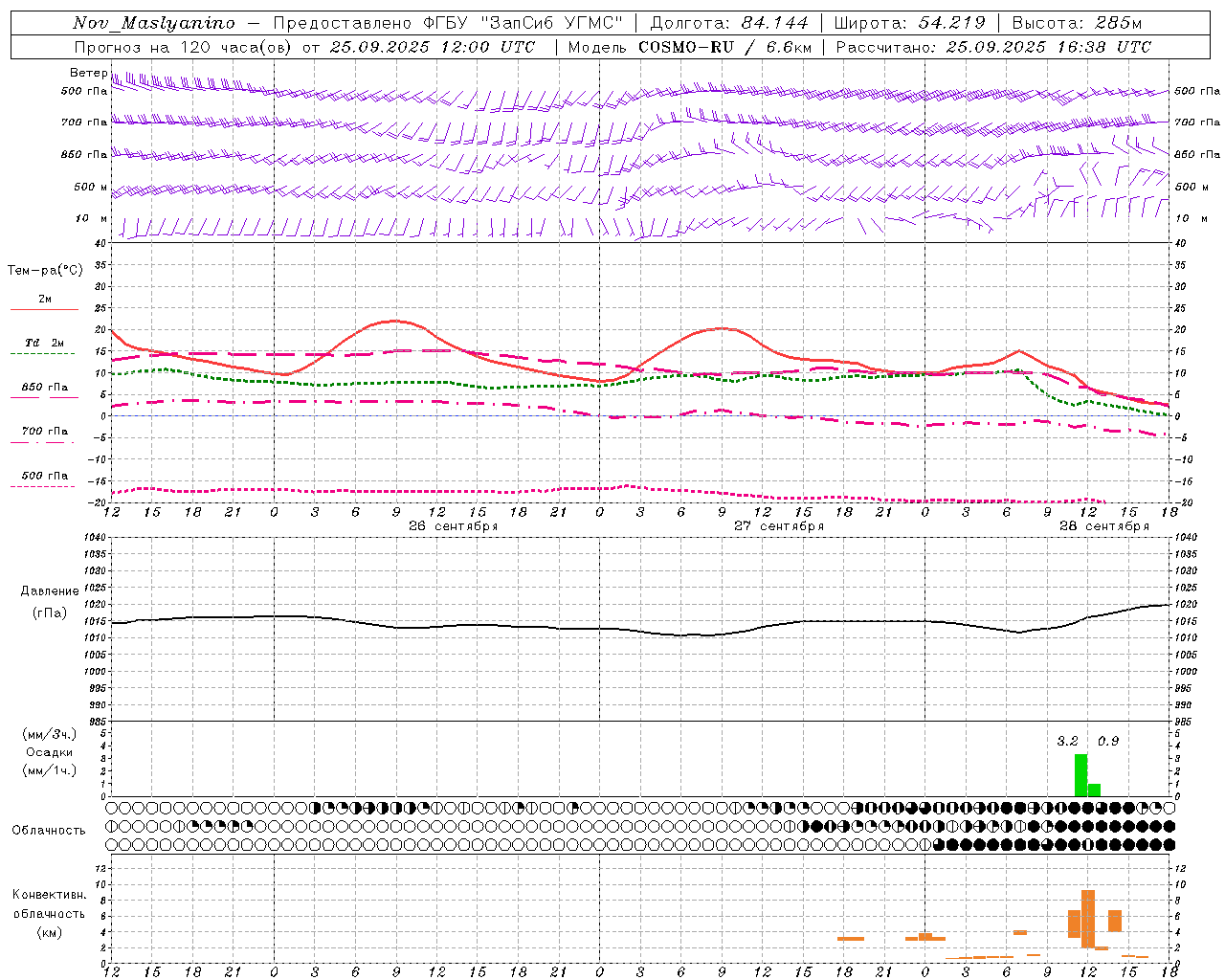Click the "28 сентября" date label
Image resolution: width=1225 pixels, height=980 pixels.
[1103, 526]
